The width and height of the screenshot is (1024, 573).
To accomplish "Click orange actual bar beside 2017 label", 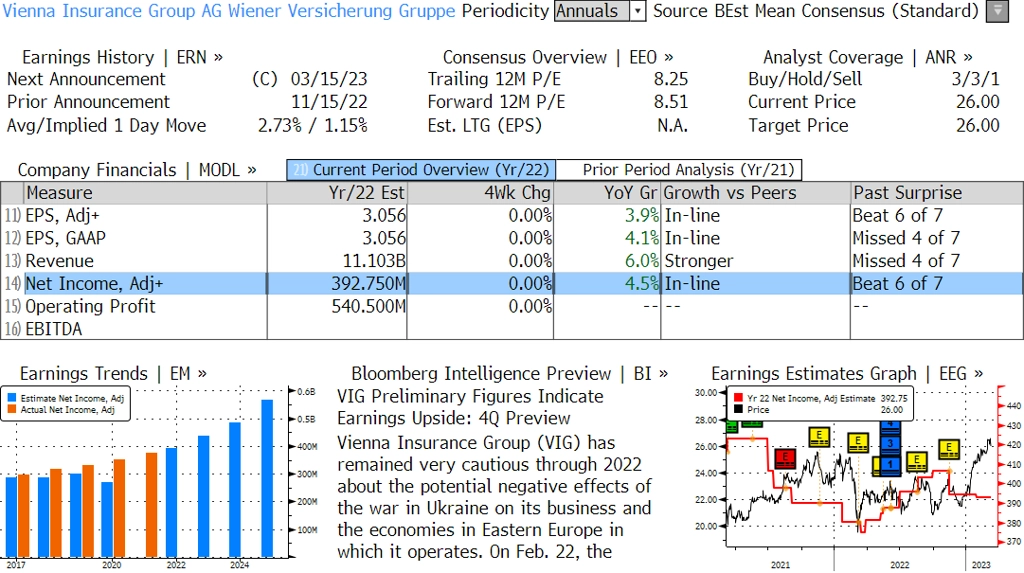I will click(x=24, y=515).
